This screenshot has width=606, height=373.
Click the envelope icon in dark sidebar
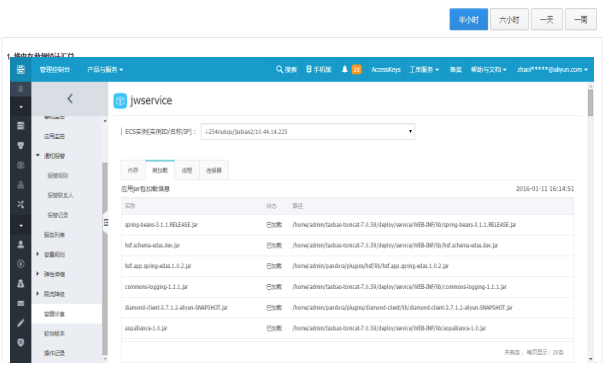21,303
